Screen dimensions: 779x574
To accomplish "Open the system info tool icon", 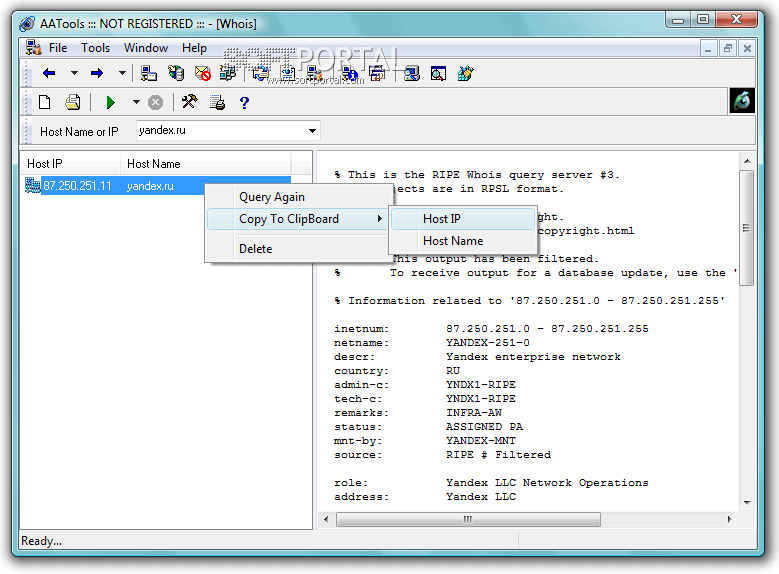I will click(349, 74).
